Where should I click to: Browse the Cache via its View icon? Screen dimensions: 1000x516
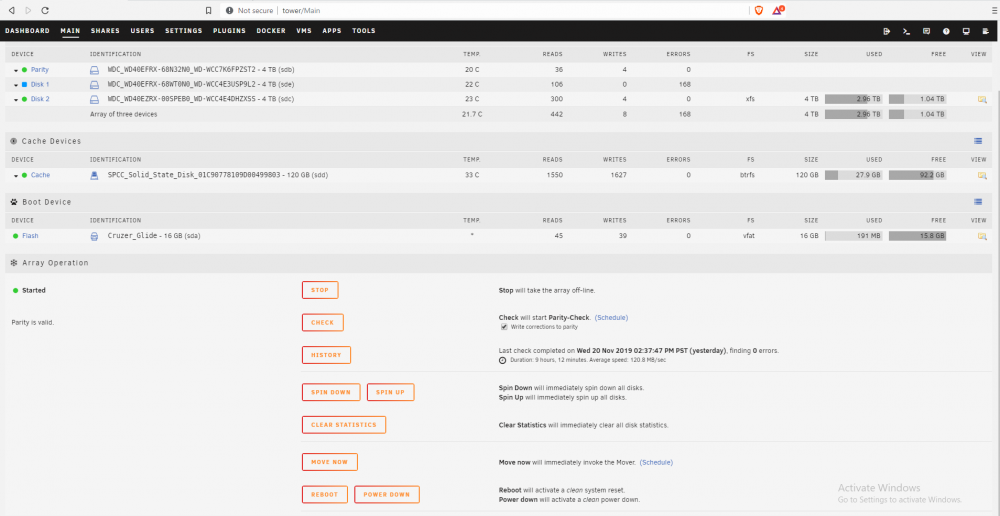click(982, 175)
